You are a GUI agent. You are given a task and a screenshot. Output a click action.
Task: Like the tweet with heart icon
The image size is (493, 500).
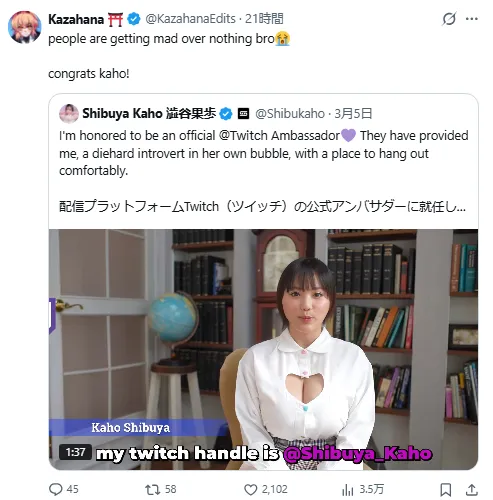251,489
